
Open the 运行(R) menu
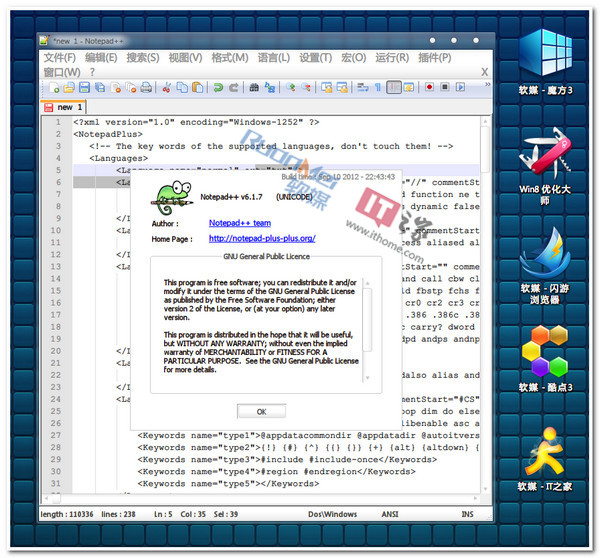[392, 58]
